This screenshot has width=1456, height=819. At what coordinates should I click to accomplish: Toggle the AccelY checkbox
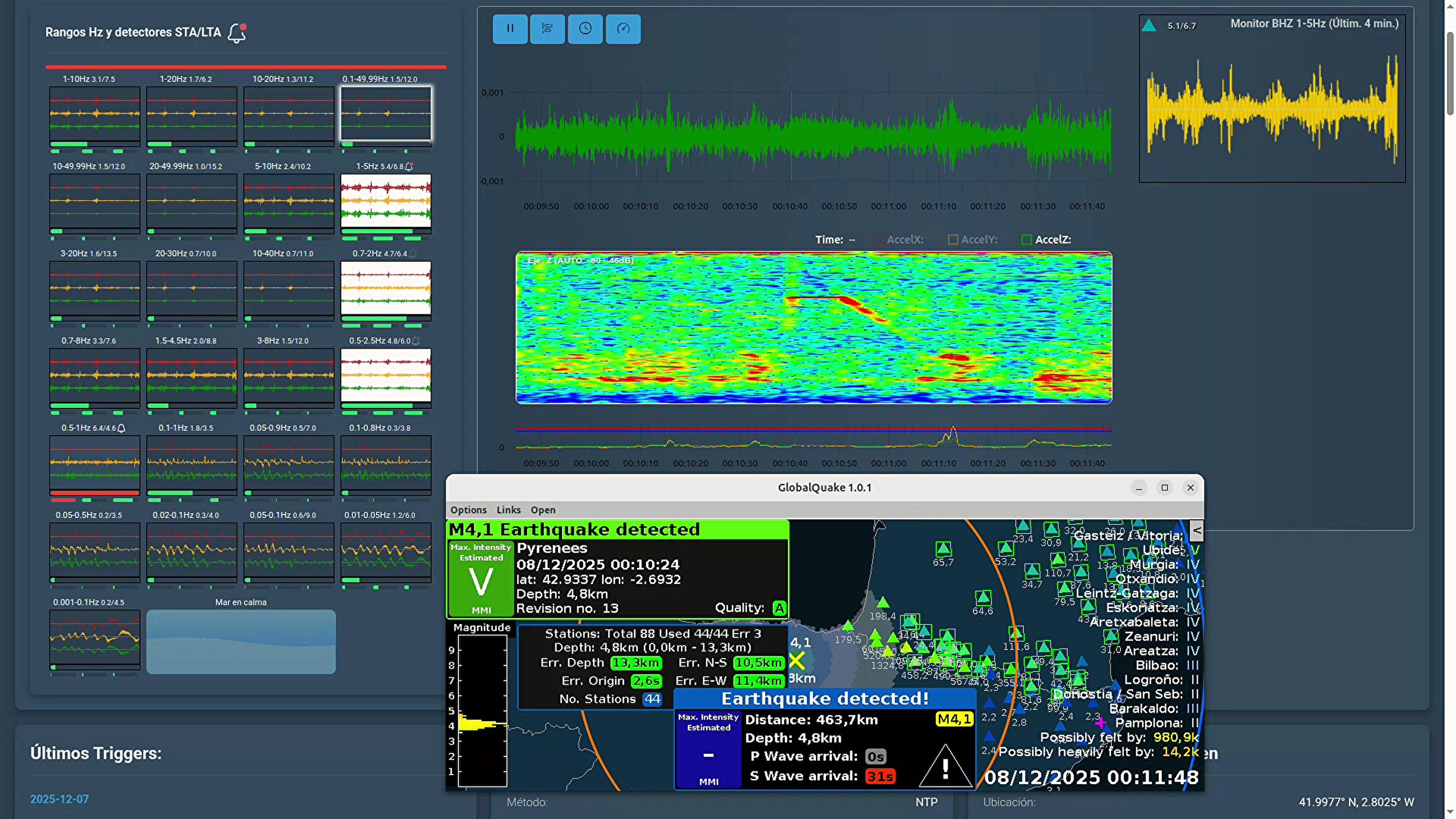click(953, 240)
